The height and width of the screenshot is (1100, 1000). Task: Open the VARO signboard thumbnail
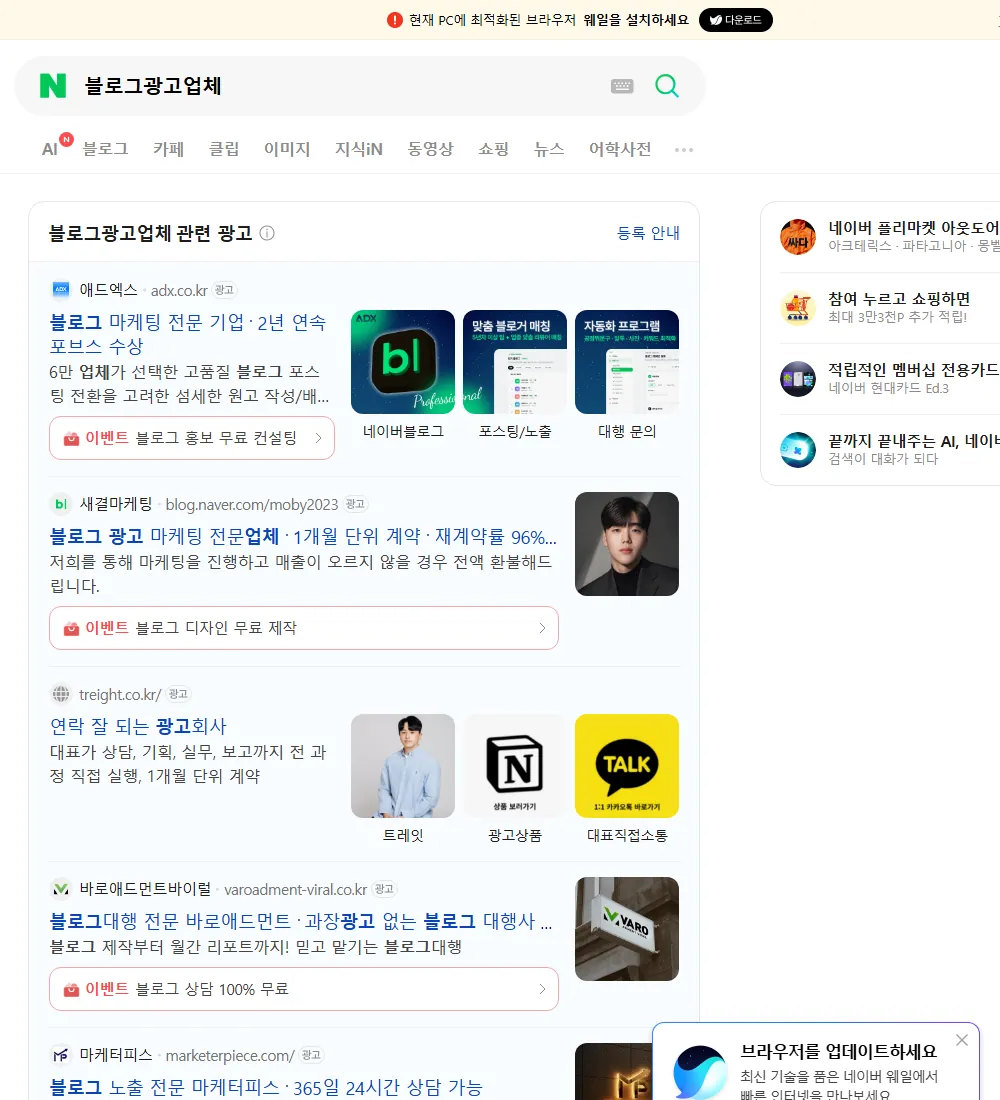coord(627,929)
